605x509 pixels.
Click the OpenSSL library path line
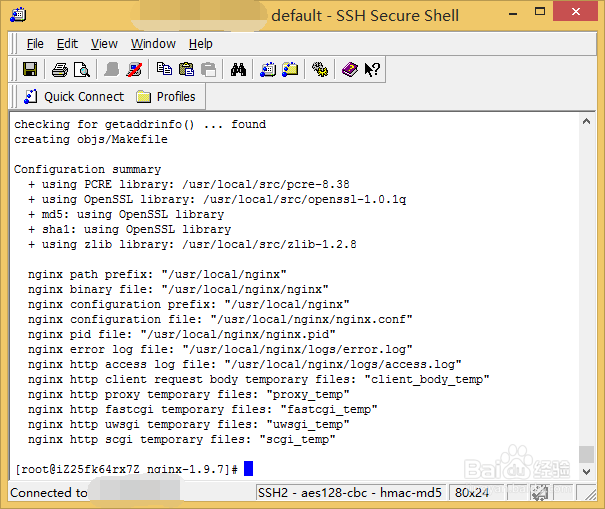pos(217,200)
